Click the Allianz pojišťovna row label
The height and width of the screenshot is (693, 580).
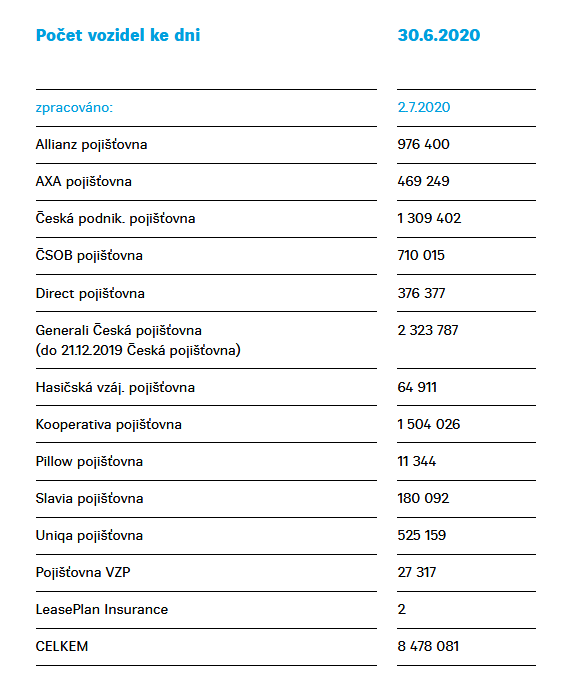pyautogui.click(x=92, y=145)
